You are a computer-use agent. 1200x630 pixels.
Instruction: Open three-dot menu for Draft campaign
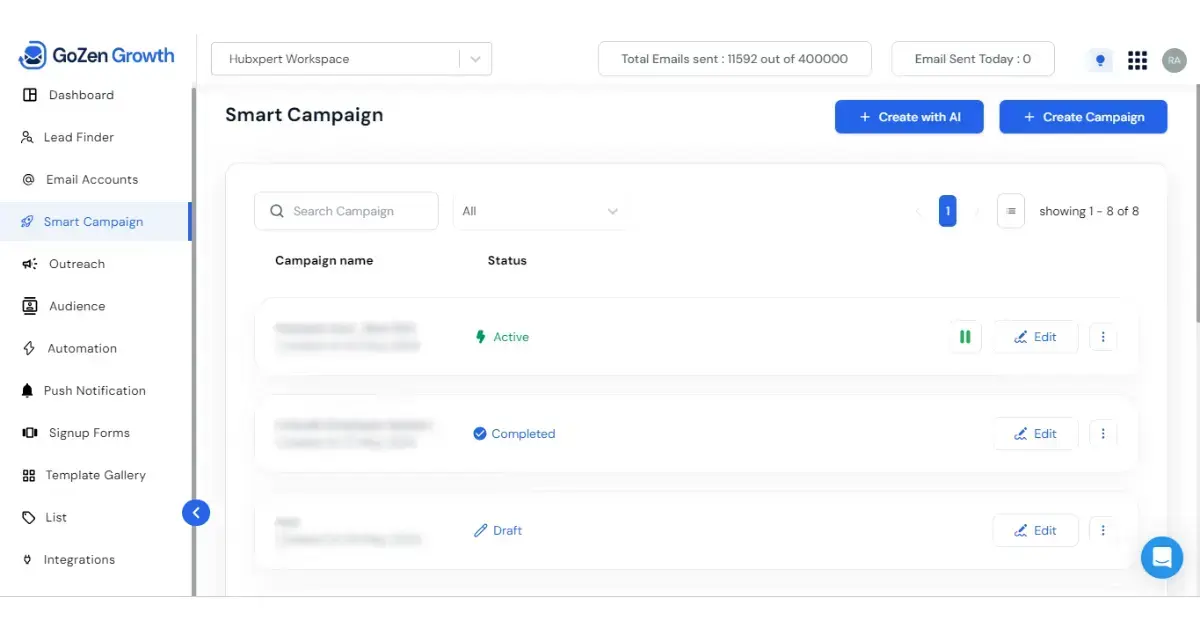pos(1103,530)
